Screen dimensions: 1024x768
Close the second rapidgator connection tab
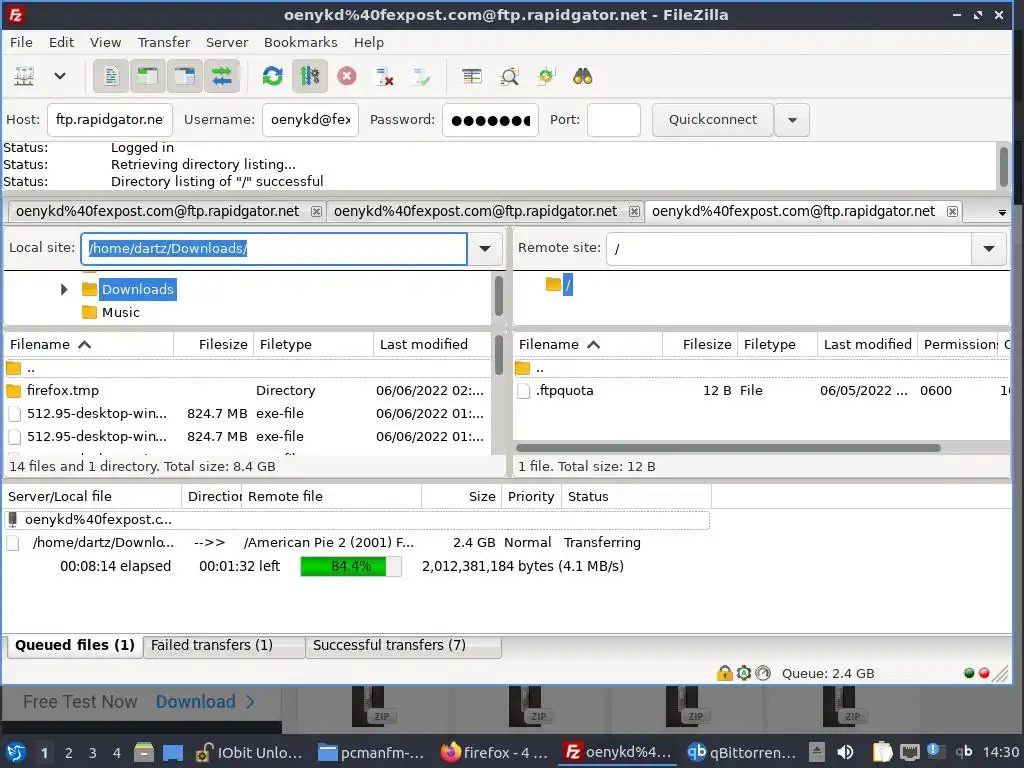634,212
